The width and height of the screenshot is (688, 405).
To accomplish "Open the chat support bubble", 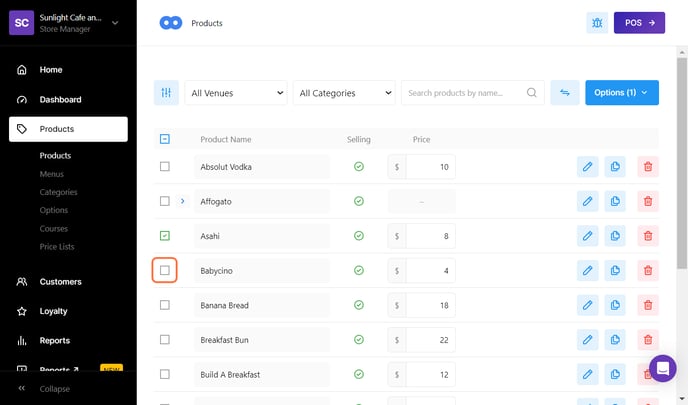I will [x=662, y=368].
